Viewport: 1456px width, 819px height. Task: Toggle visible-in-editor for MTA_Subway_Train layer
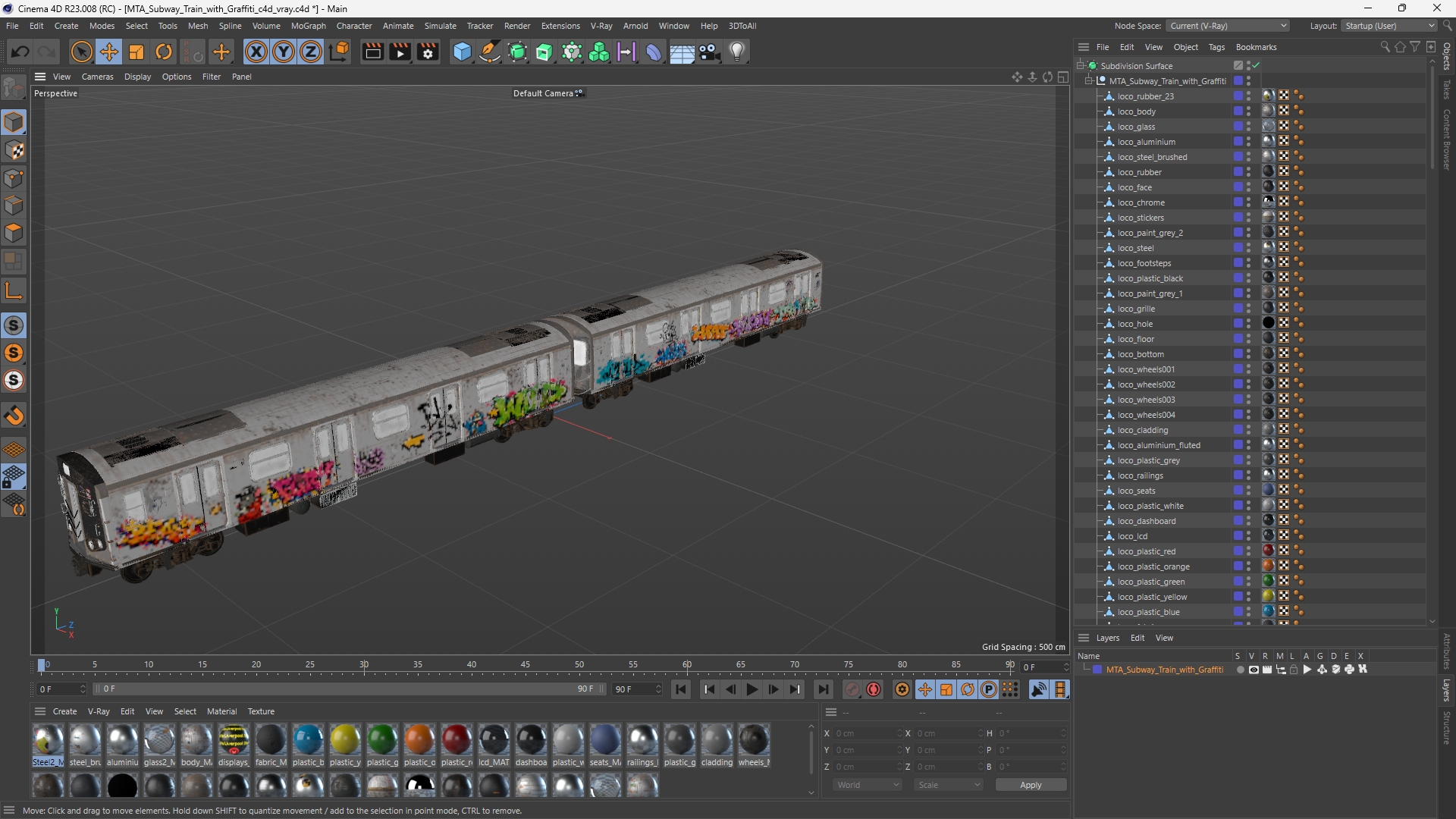point(1254,670)
